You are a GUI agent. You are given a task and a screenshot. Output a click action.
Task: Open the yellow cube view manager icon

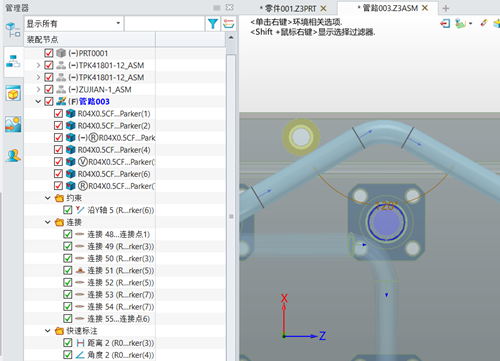tap(13, 93)
